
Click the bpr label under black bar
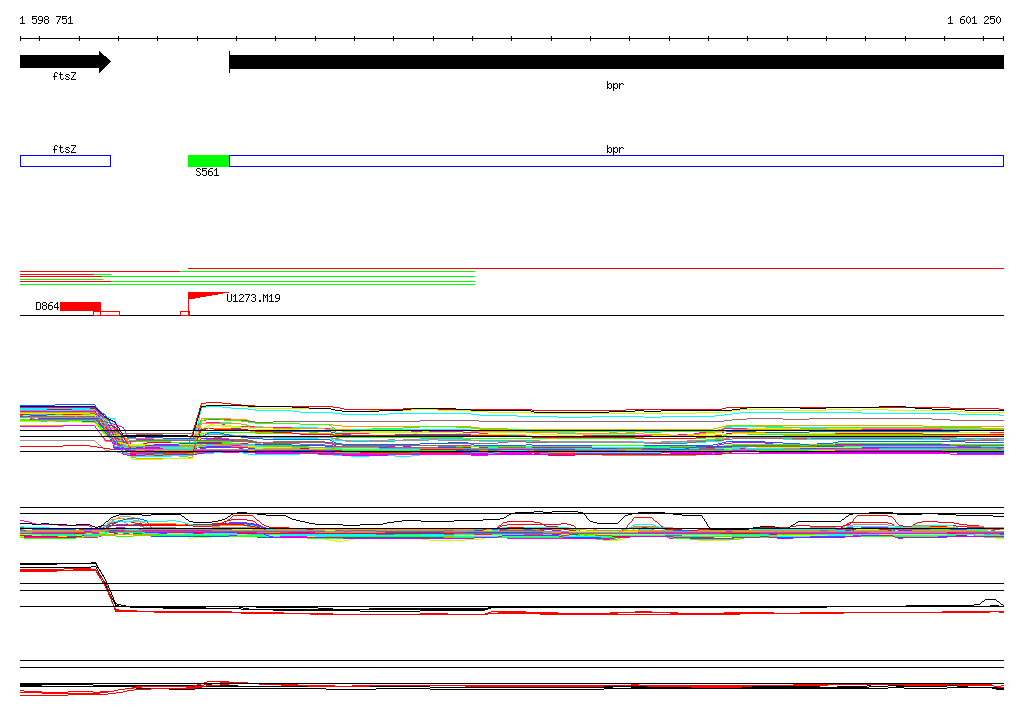(x=615, y=86)
